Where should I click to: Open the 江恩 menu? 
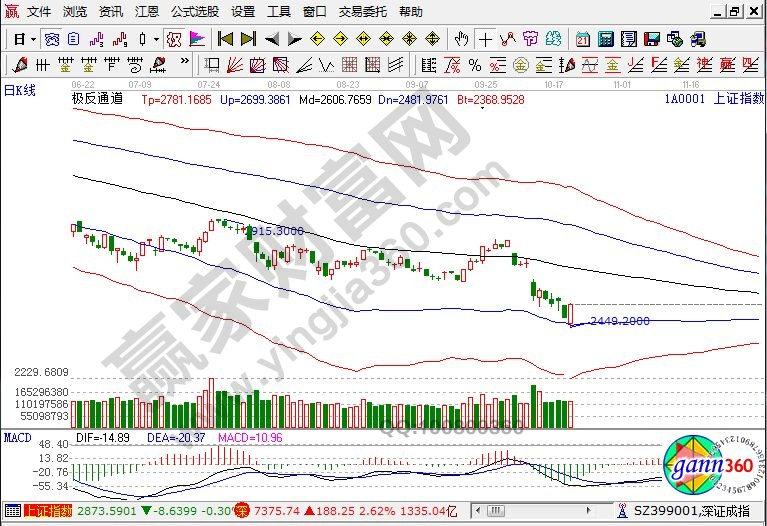coord(147,12)
